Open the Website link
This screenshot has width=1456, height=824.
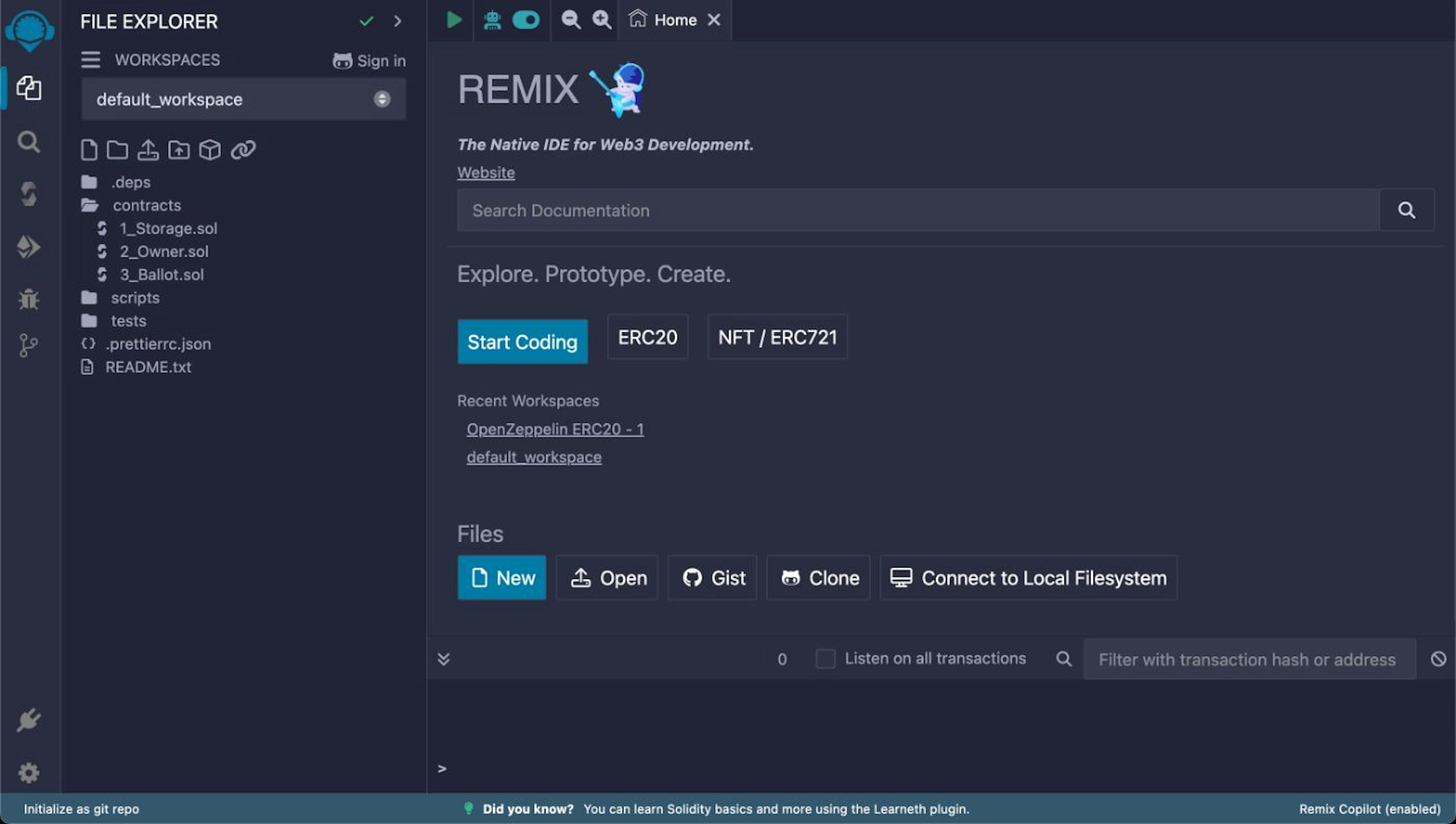pos(486,173)
